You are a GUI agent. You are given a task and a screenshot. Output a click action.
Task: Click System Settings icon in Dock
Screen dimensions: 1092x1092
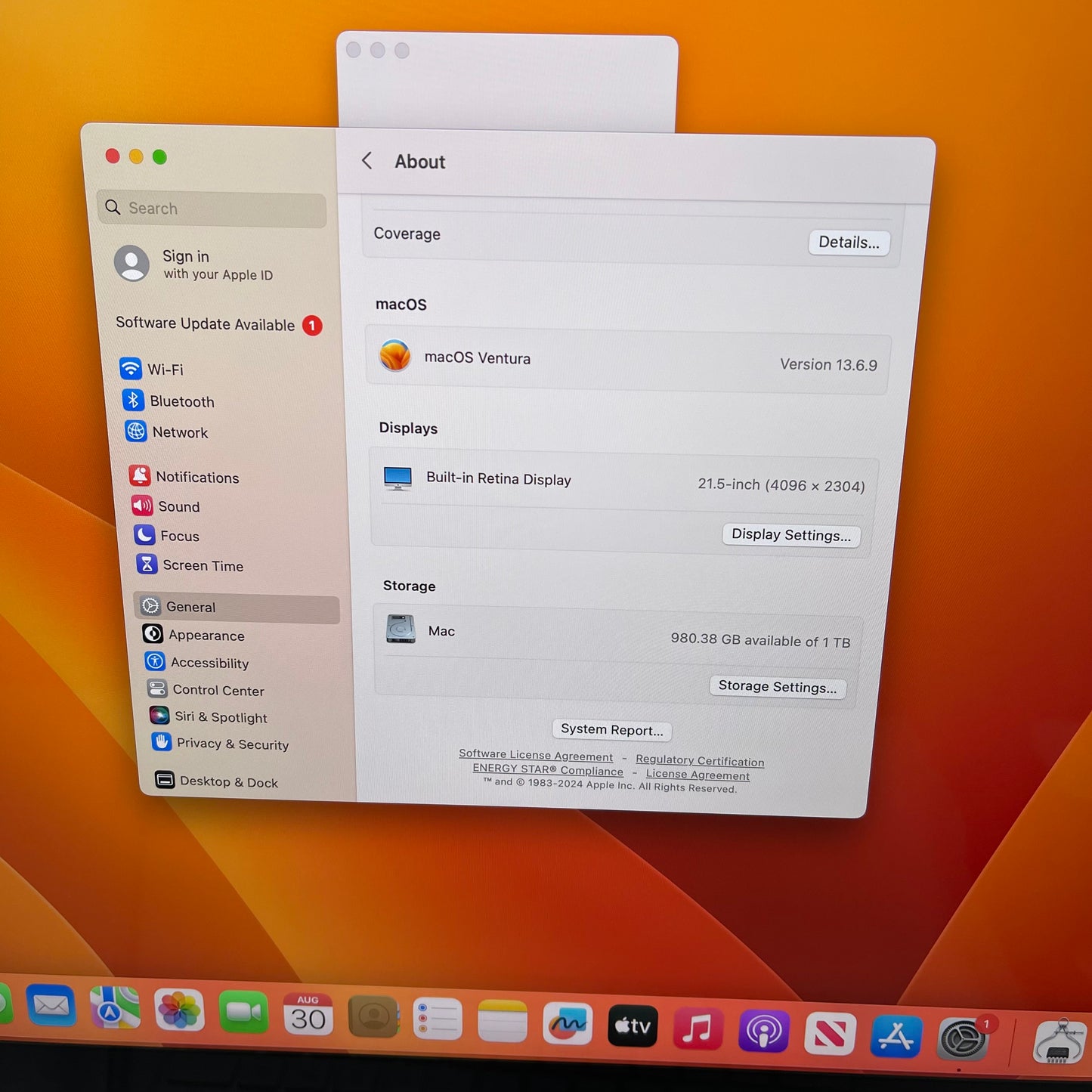(x=962, y=1039)
